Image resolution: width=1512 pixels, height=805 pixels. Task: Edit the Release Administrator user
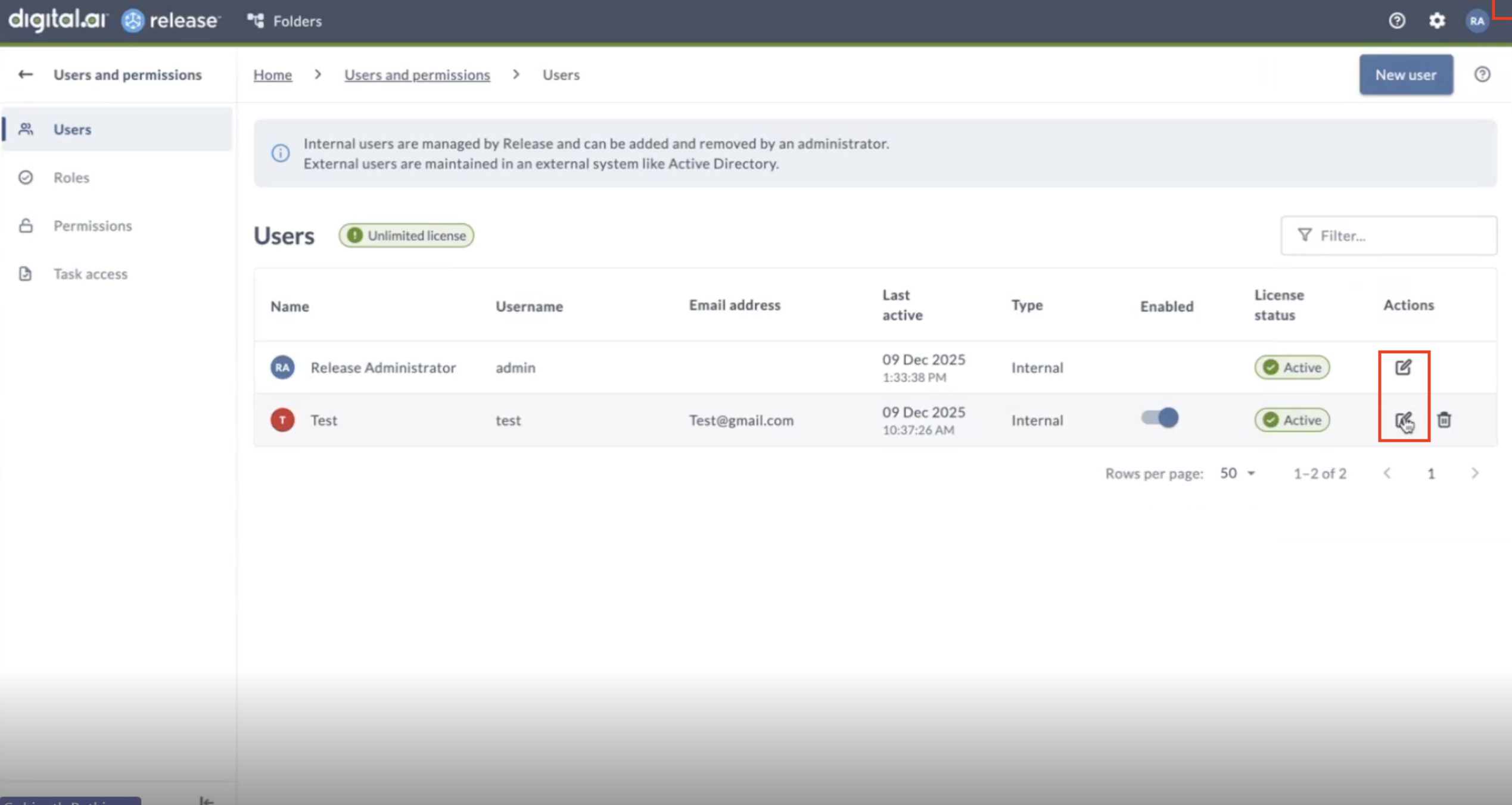(x=1403, y=367)
